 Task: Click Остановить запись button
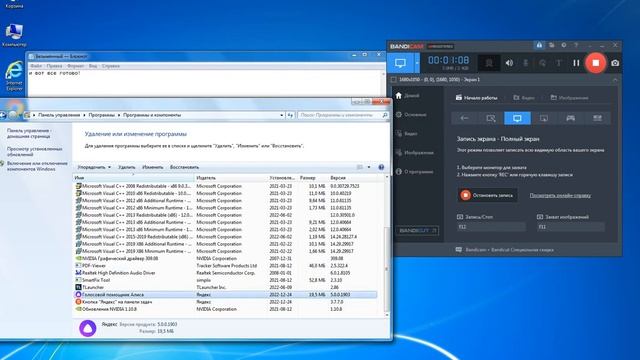[487, 195]
